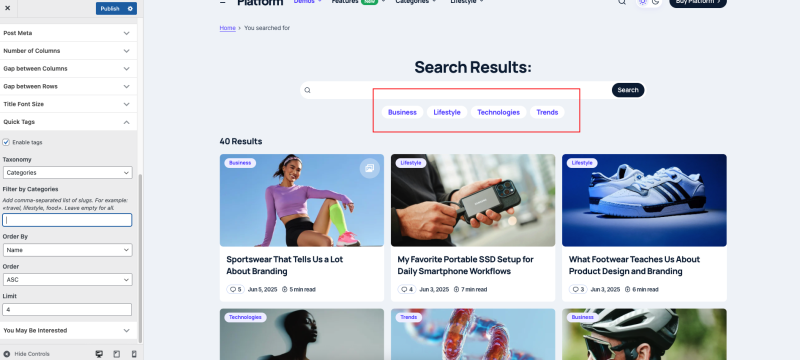
Task: Click gallery icon on sportswear thumbnail
Action: pos(369,168)
